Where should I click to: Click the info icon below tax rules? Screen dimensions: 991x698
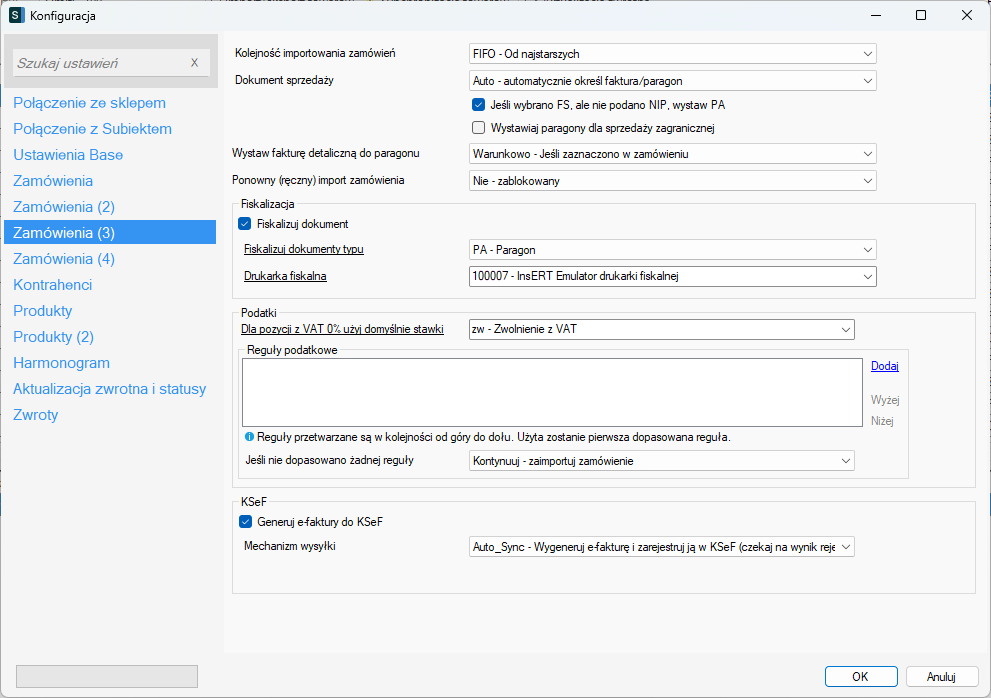click(249, 438)
